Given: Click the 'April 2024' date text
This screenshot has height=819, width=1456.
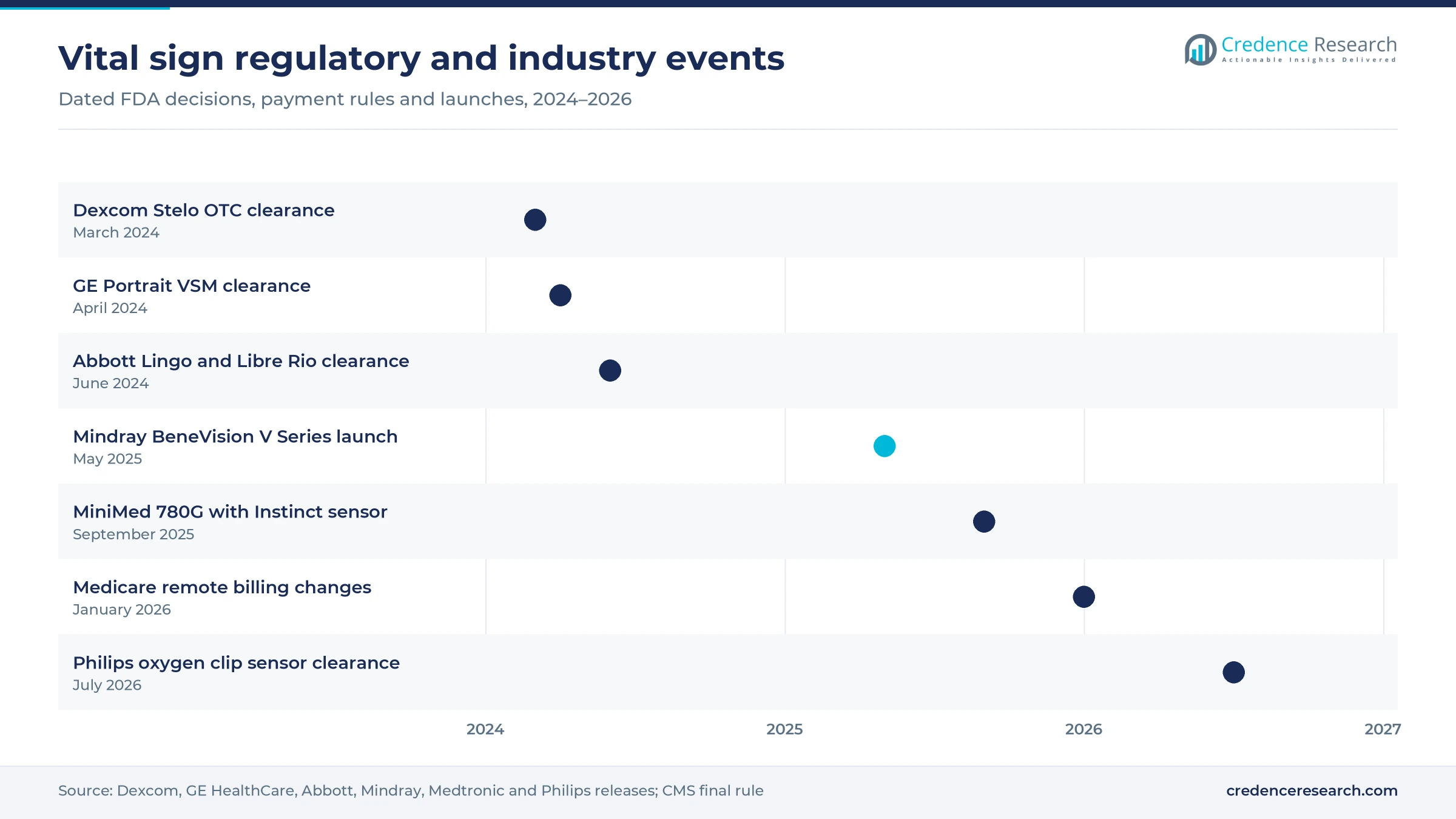Looking at the screenshot, I should 110,308.
